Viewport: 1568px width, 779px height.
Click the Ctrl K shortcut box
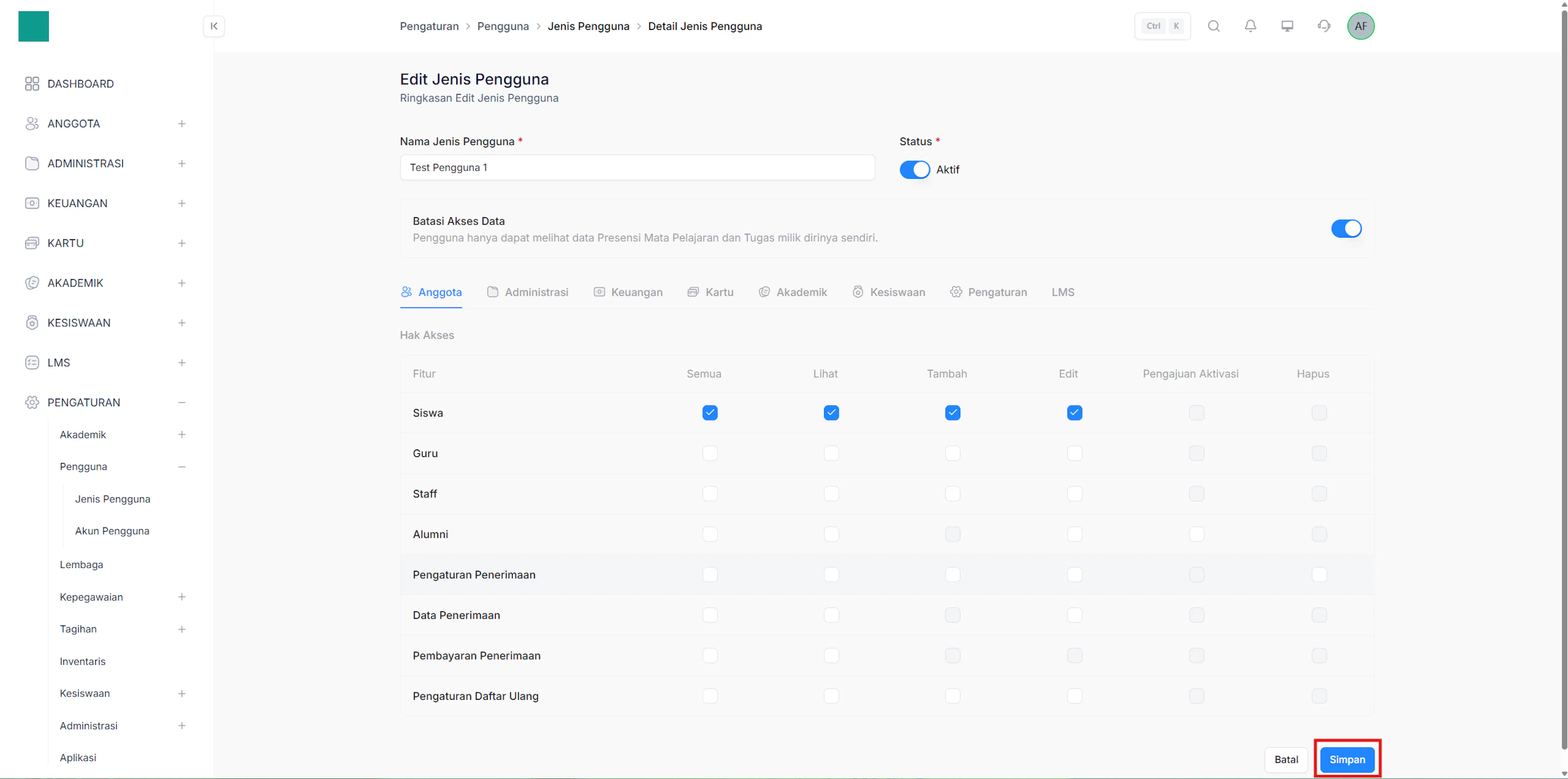(1162, 26)
